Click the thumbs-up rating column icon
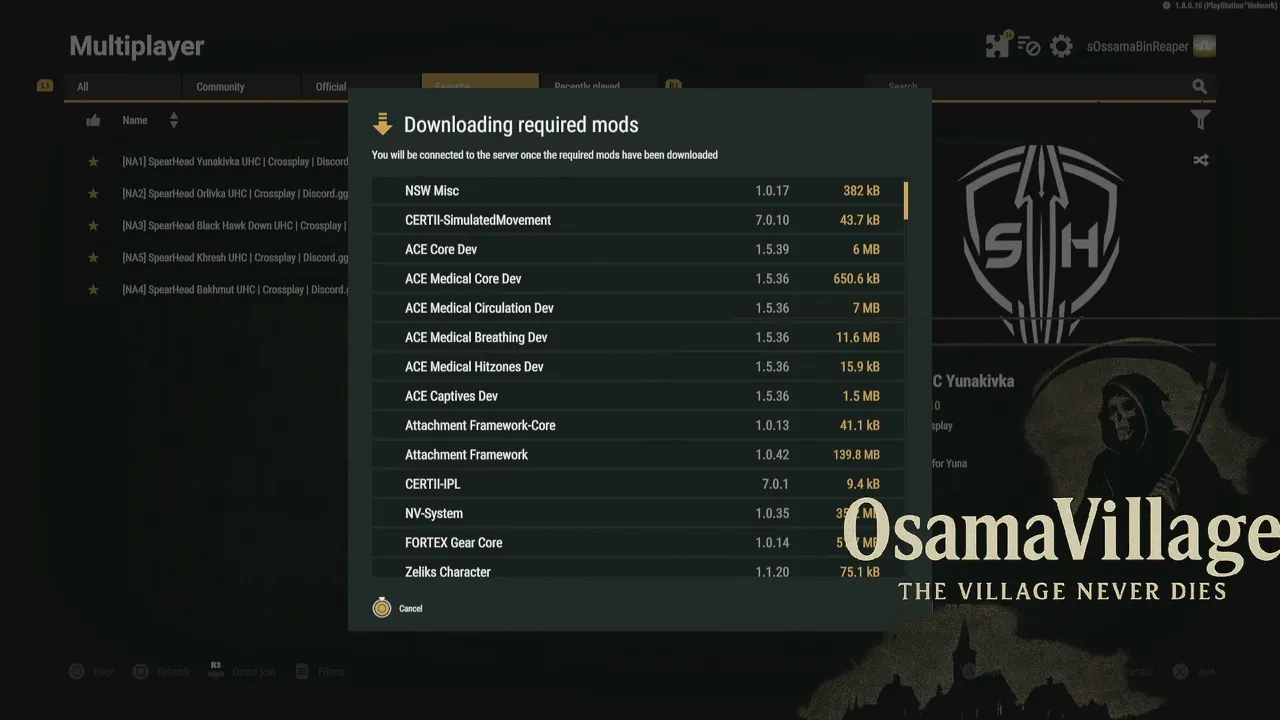 tap(93, 121)
